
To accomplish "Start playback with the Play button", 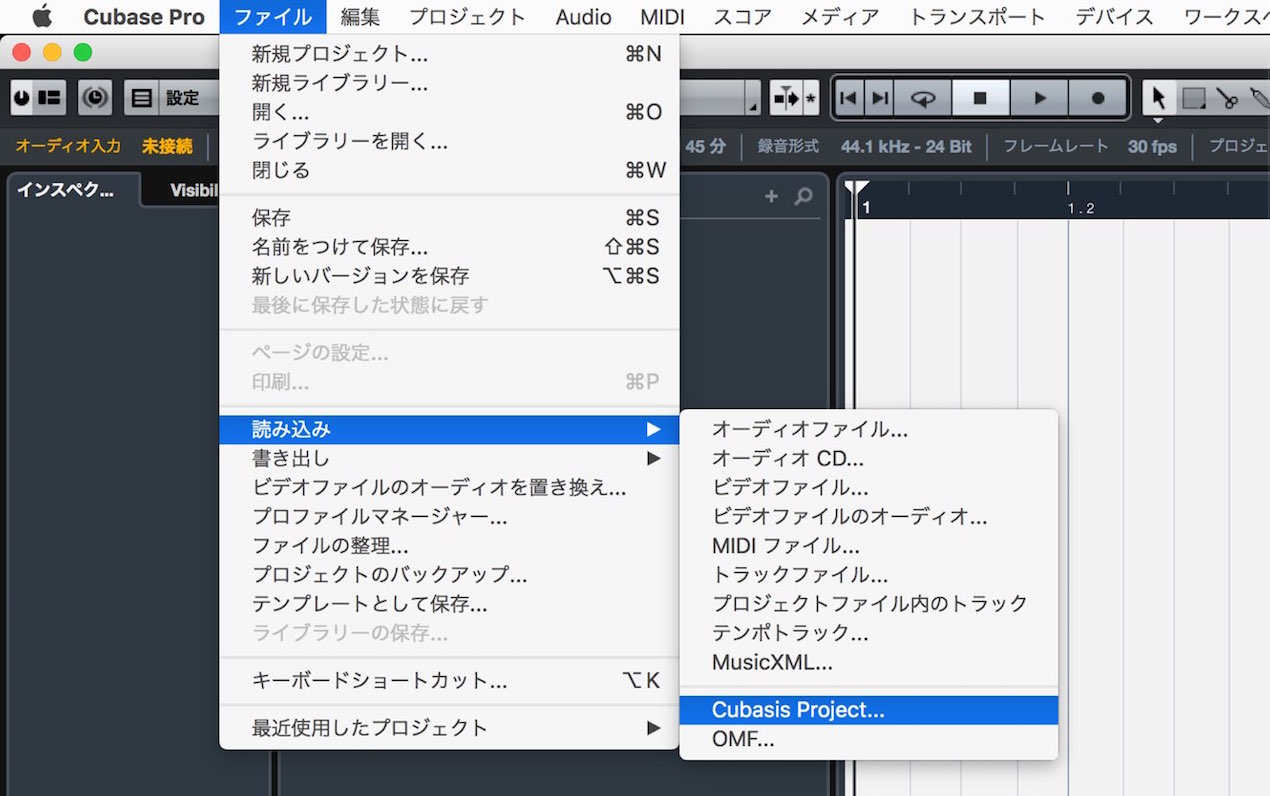I will pyautogui.click(x=1039, y=98).
